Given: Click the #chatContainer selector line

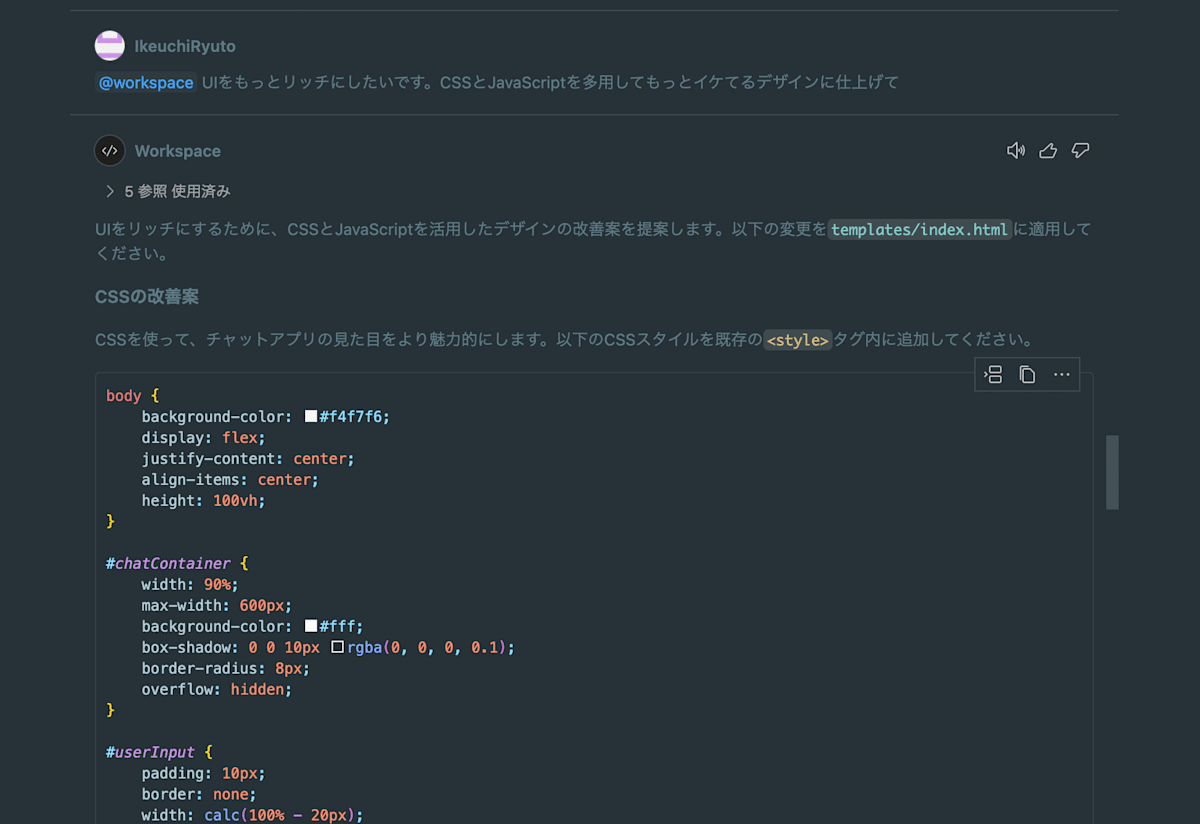Looking at the screenshot, I should pos(177,564).
